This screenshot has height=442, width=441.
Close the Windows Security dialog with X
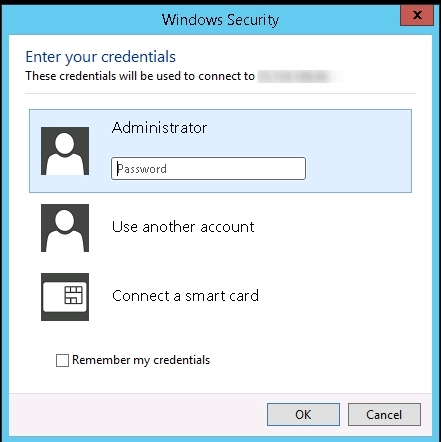[417, 15]
